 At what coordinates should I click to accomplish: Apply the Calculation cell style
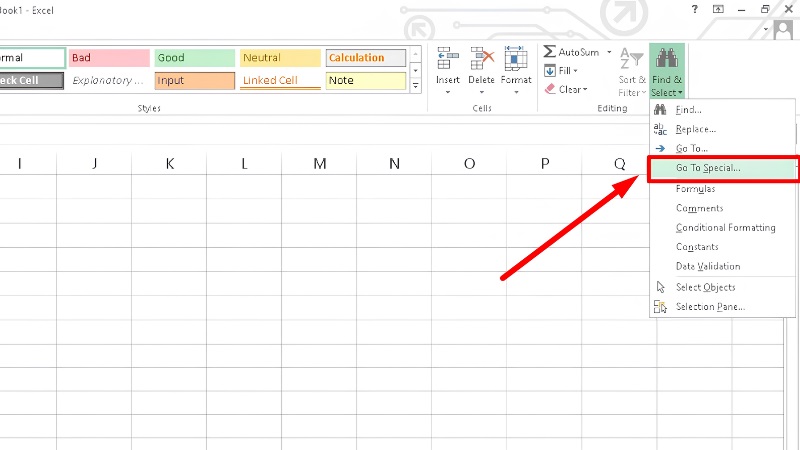tap(366, 58)
